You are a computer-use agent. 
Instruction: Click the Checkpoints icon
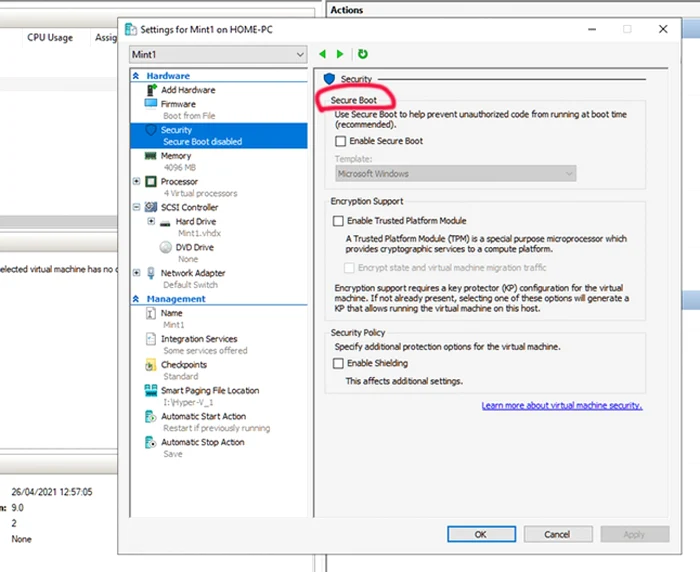pyautogui.click(x=151, y=365)
